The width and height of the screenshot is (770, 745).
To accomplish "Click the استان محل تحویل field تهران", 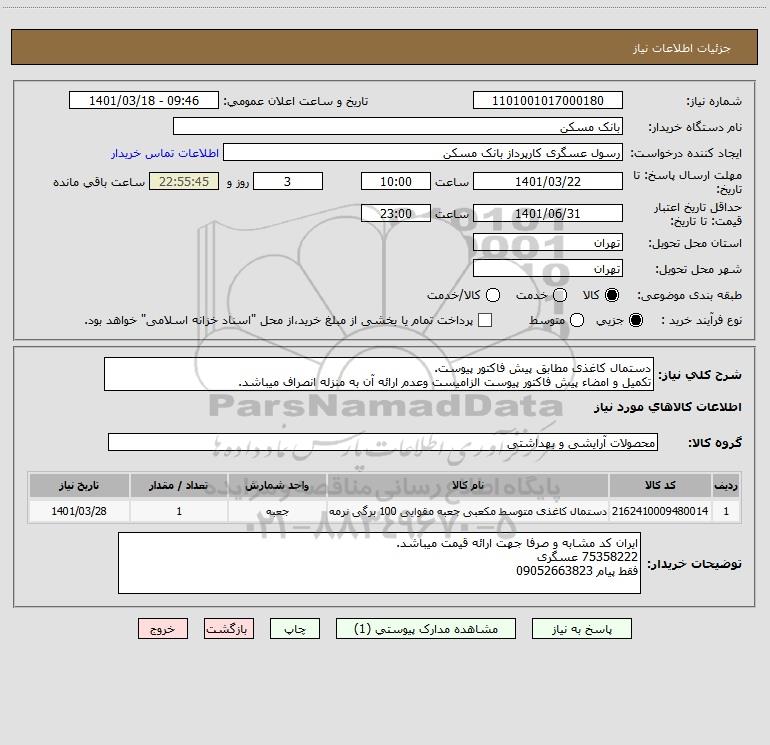I will [548, 242].
